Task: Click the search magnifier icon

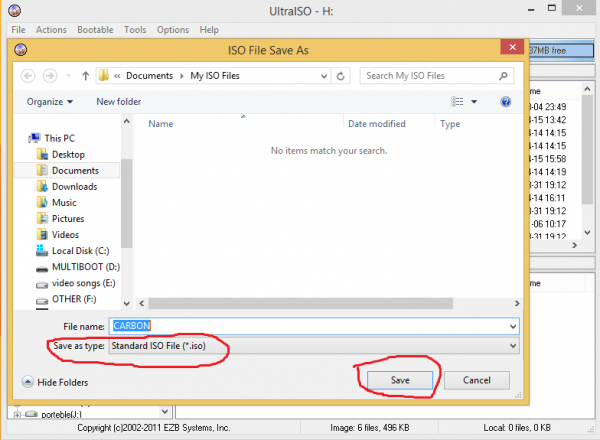Action: [x=504, y=76]
